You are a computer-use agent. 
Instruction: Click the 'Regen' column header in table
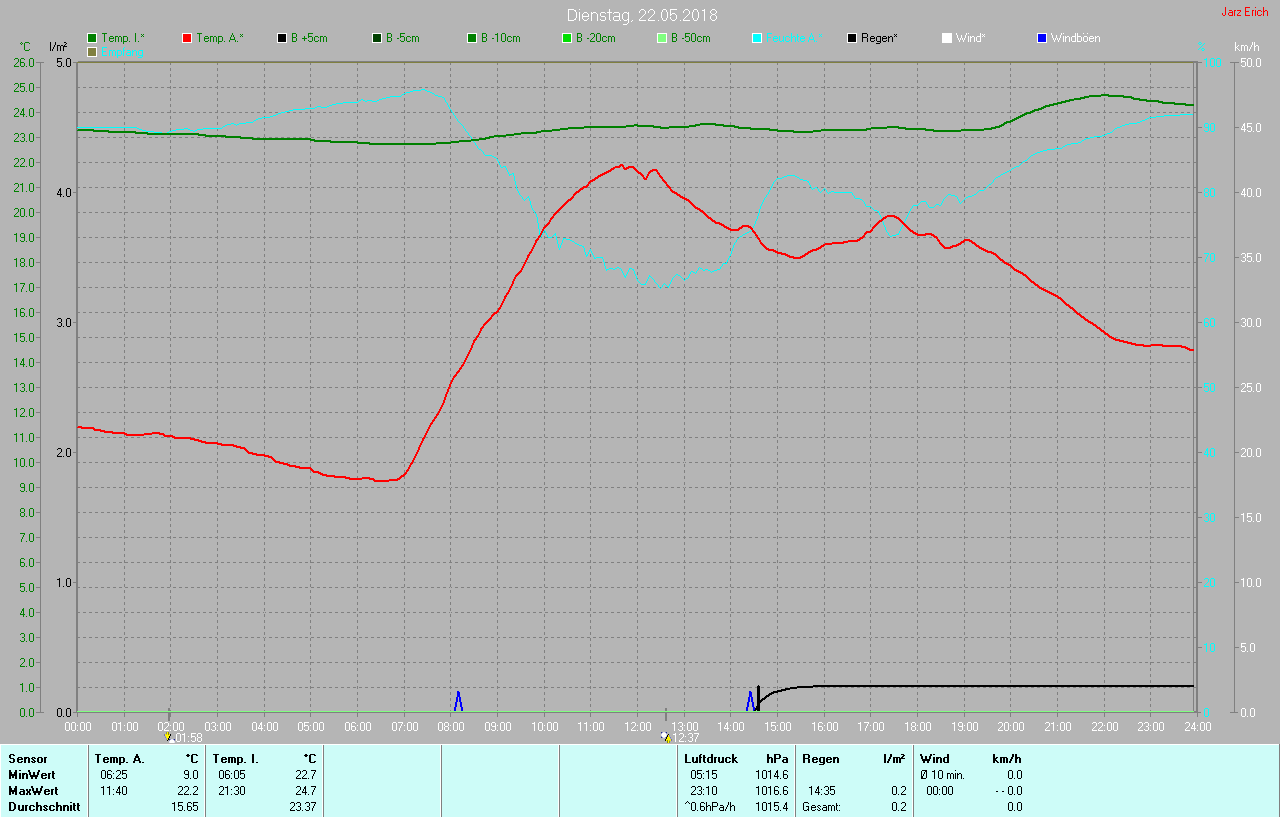820,759
